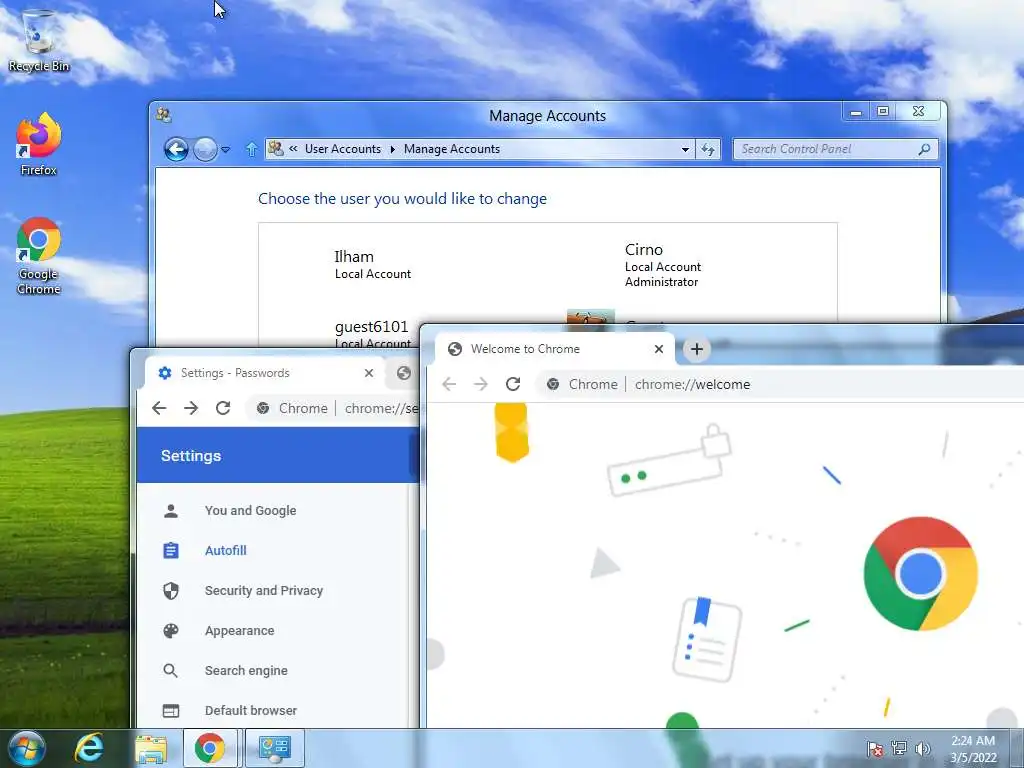Click the Forward arrow in Manage Accounts window

[205, 150]
